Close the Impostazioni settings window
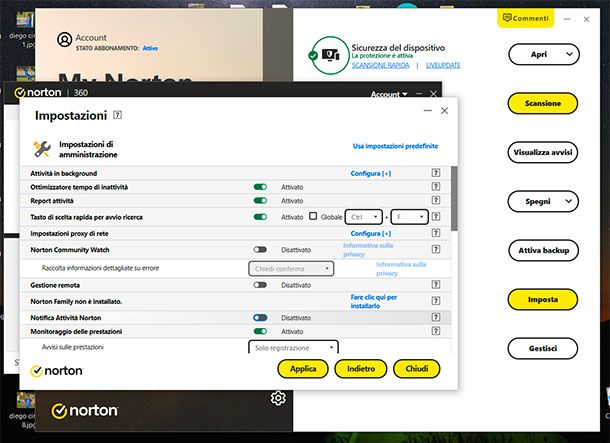The height and width of the screenshot is (443, 610). pyautogui.click(x=445, y=111)
